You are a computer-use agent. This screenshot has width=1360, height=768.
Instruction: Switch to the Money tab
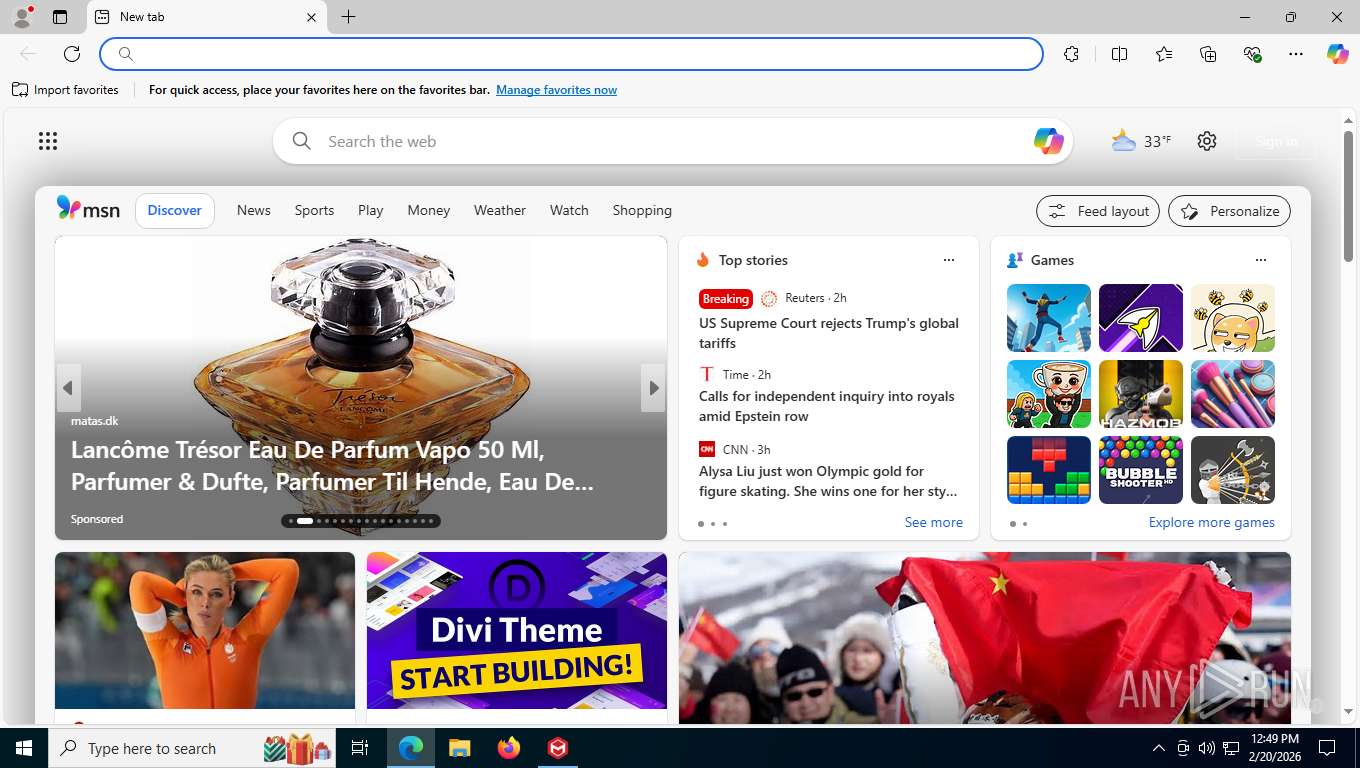coord(429,210)
